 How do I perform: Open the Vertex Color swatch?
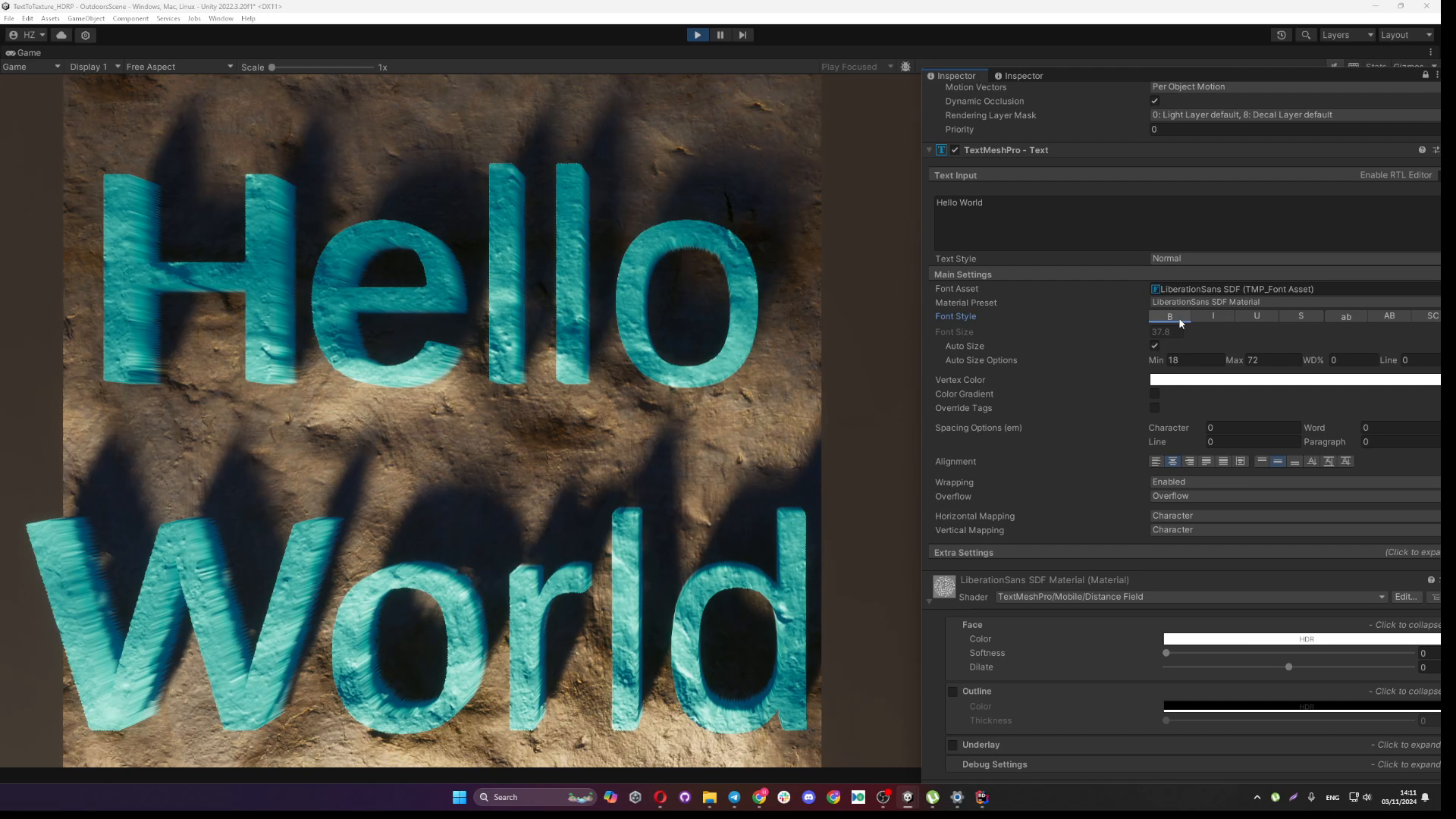1294,380
